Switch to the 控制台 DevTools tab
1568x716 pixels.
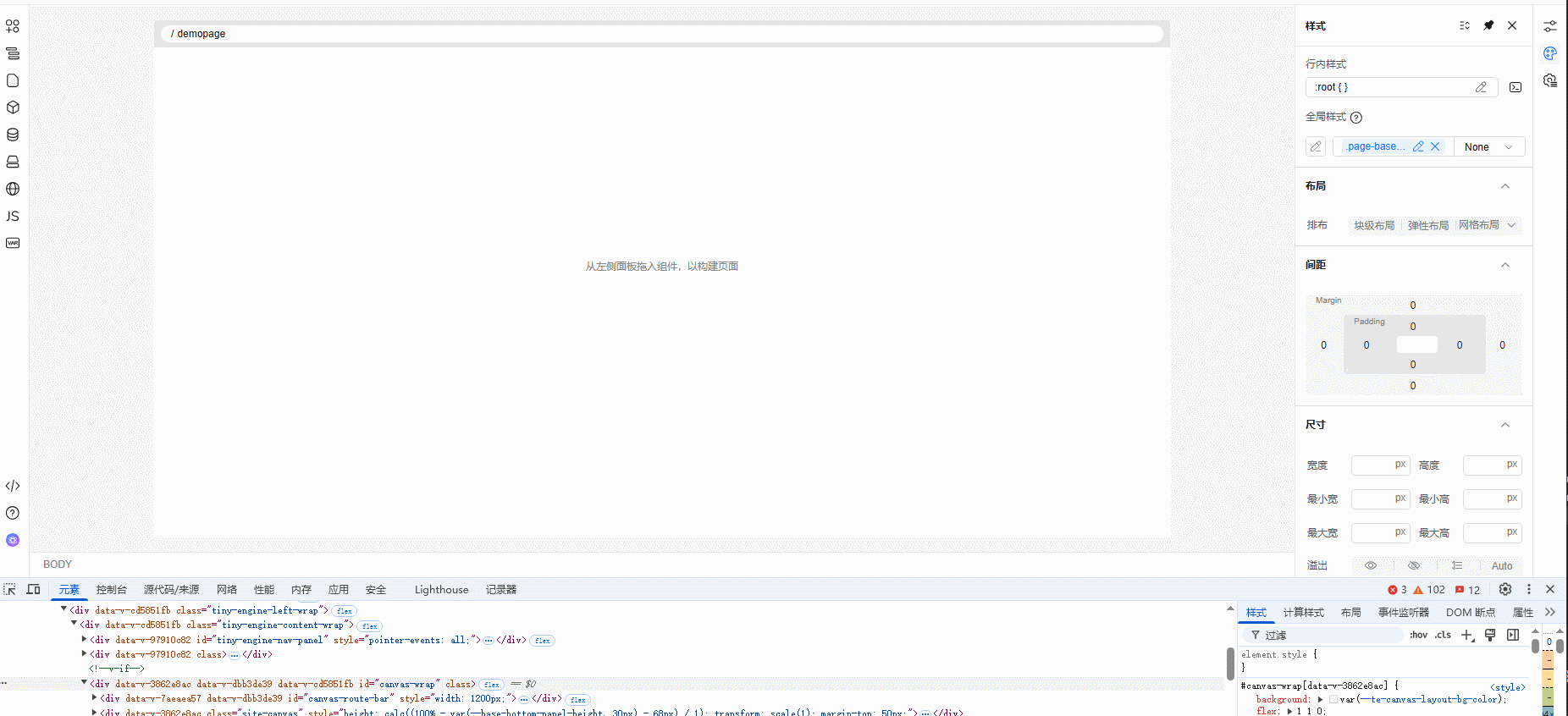(111, 590)
